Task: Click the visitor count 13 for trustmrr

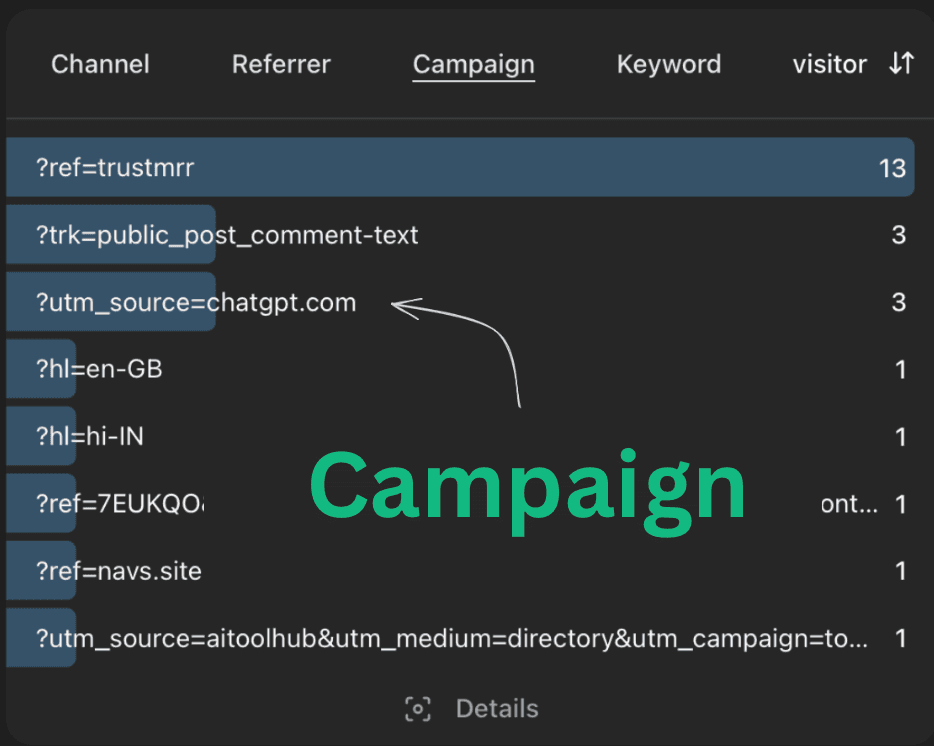Action: (x=892, y=169)
